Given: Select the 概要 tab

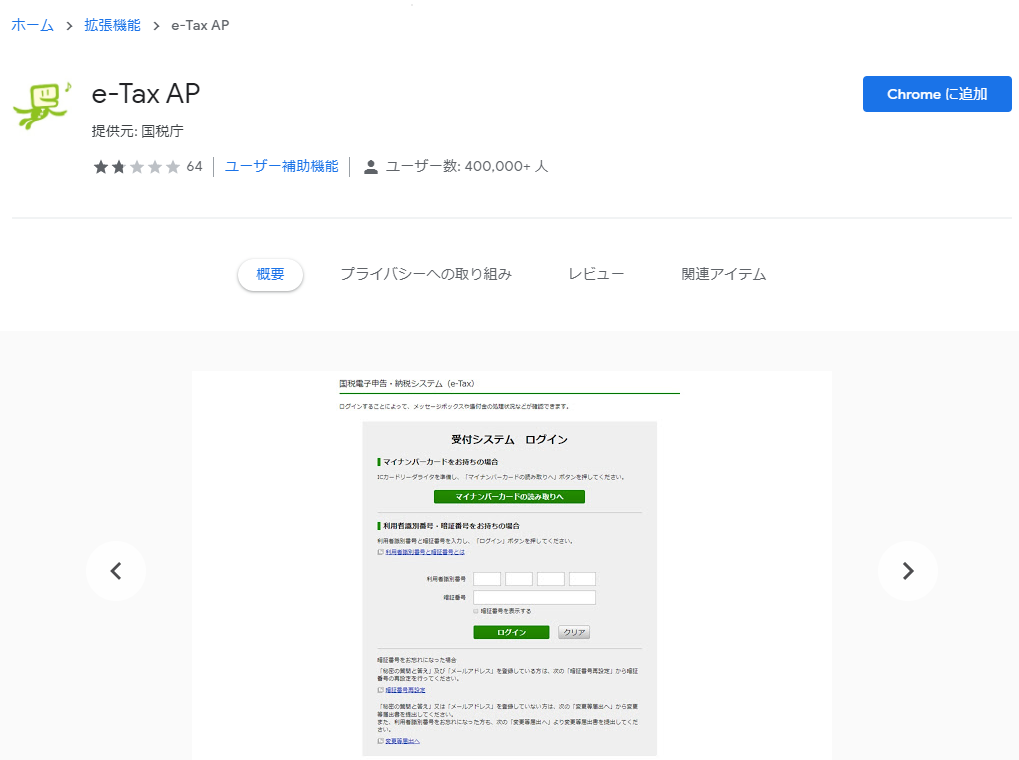Looking at the screenshot, I should 270,274.
